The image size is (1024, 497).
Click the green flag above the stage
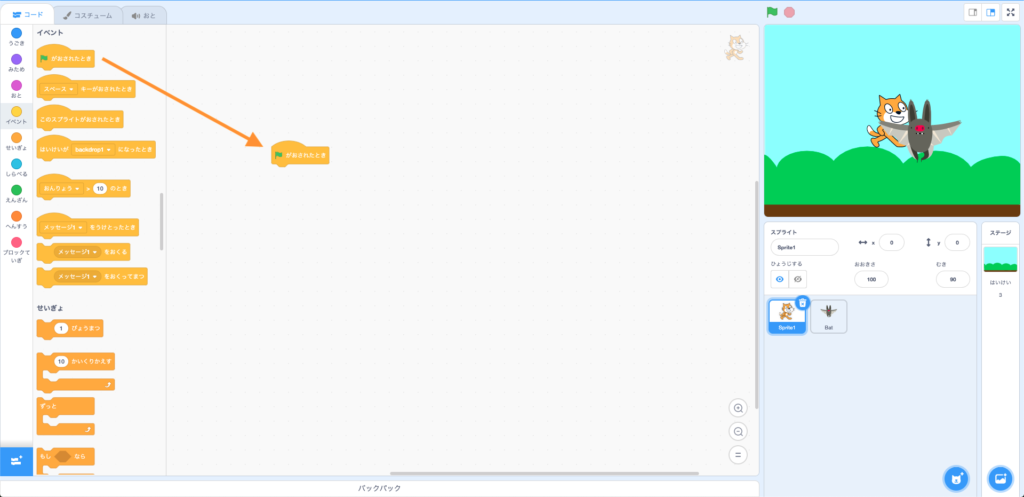coord(772,12)
